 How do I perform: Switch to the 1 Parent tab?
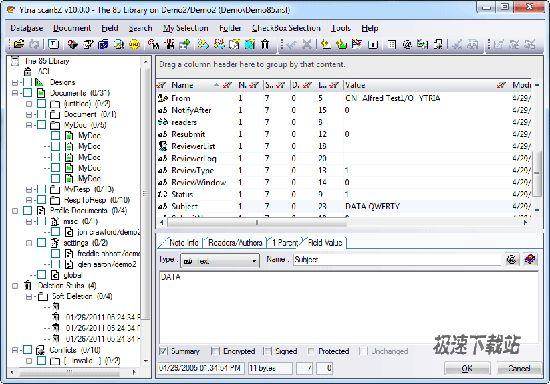click(x=285, y=242)
